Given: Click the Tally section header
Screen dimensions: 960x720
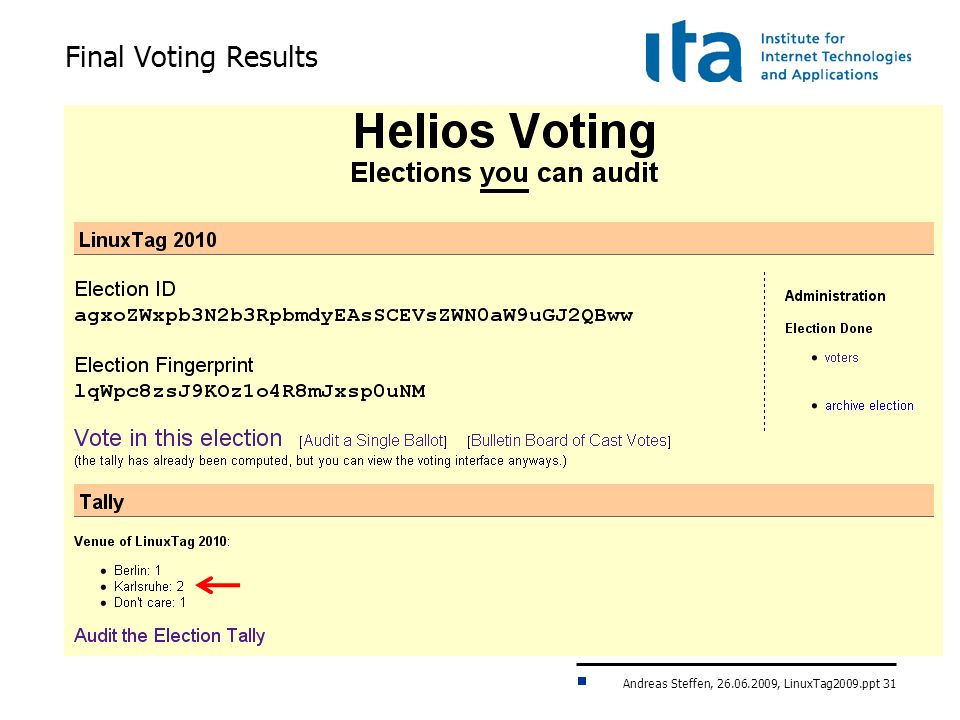Looking at the screenshot, I should click(x=503, y=501).
